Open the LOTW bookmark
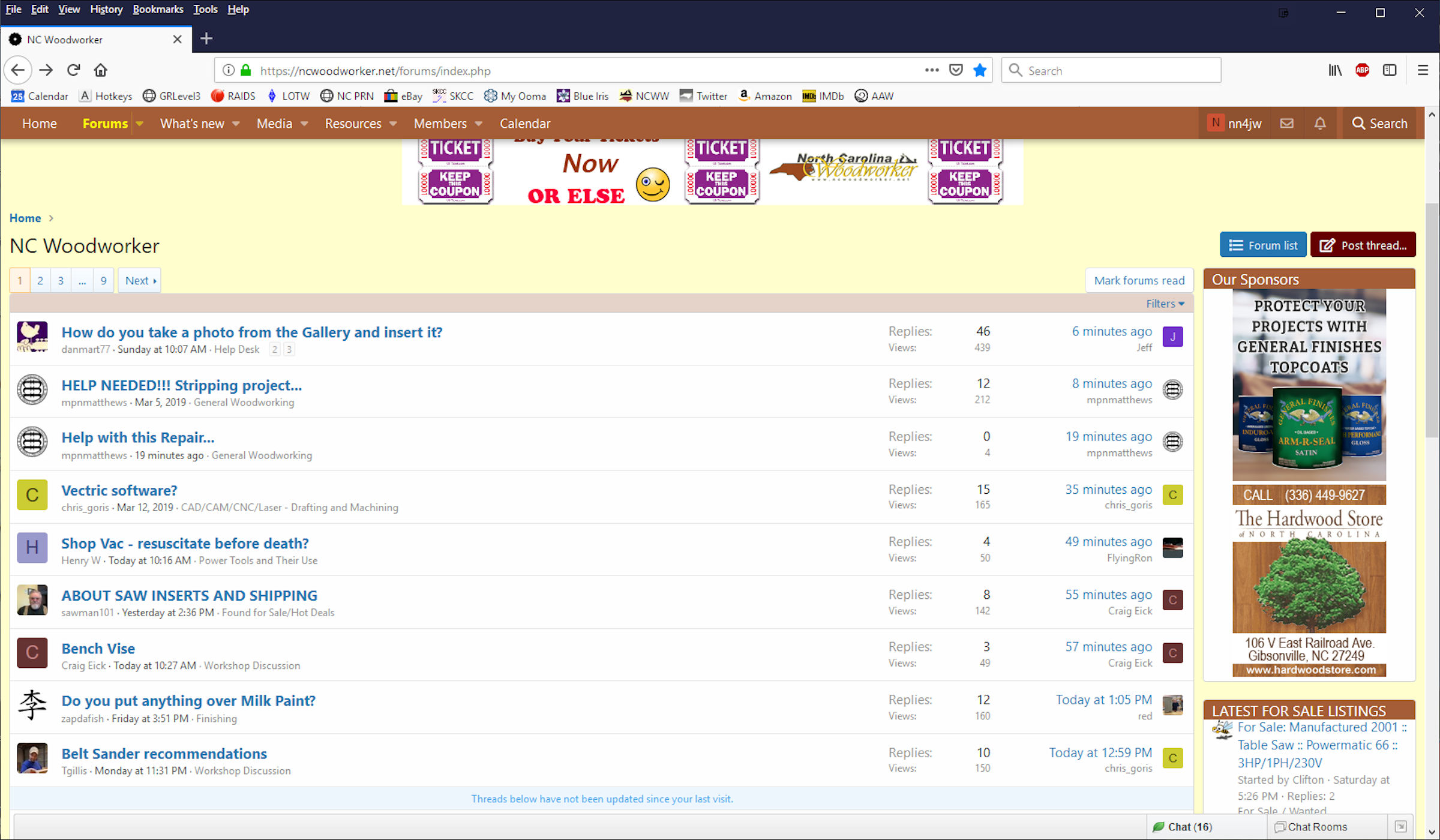1440x840 pixels. coord(288,96)
